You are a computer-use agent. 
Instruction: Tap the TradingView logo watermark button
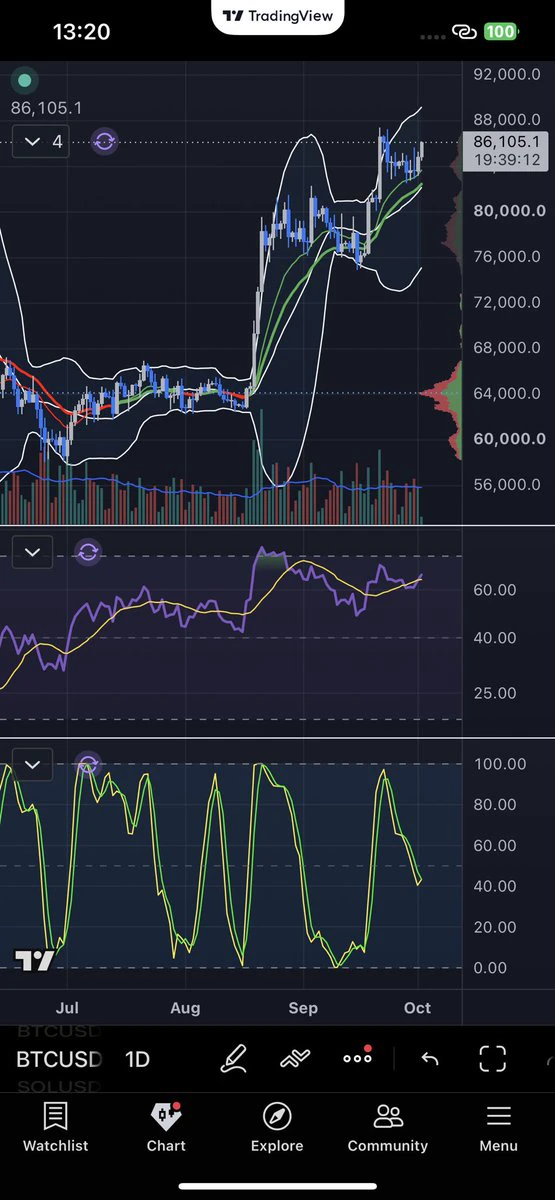[33, 960]
